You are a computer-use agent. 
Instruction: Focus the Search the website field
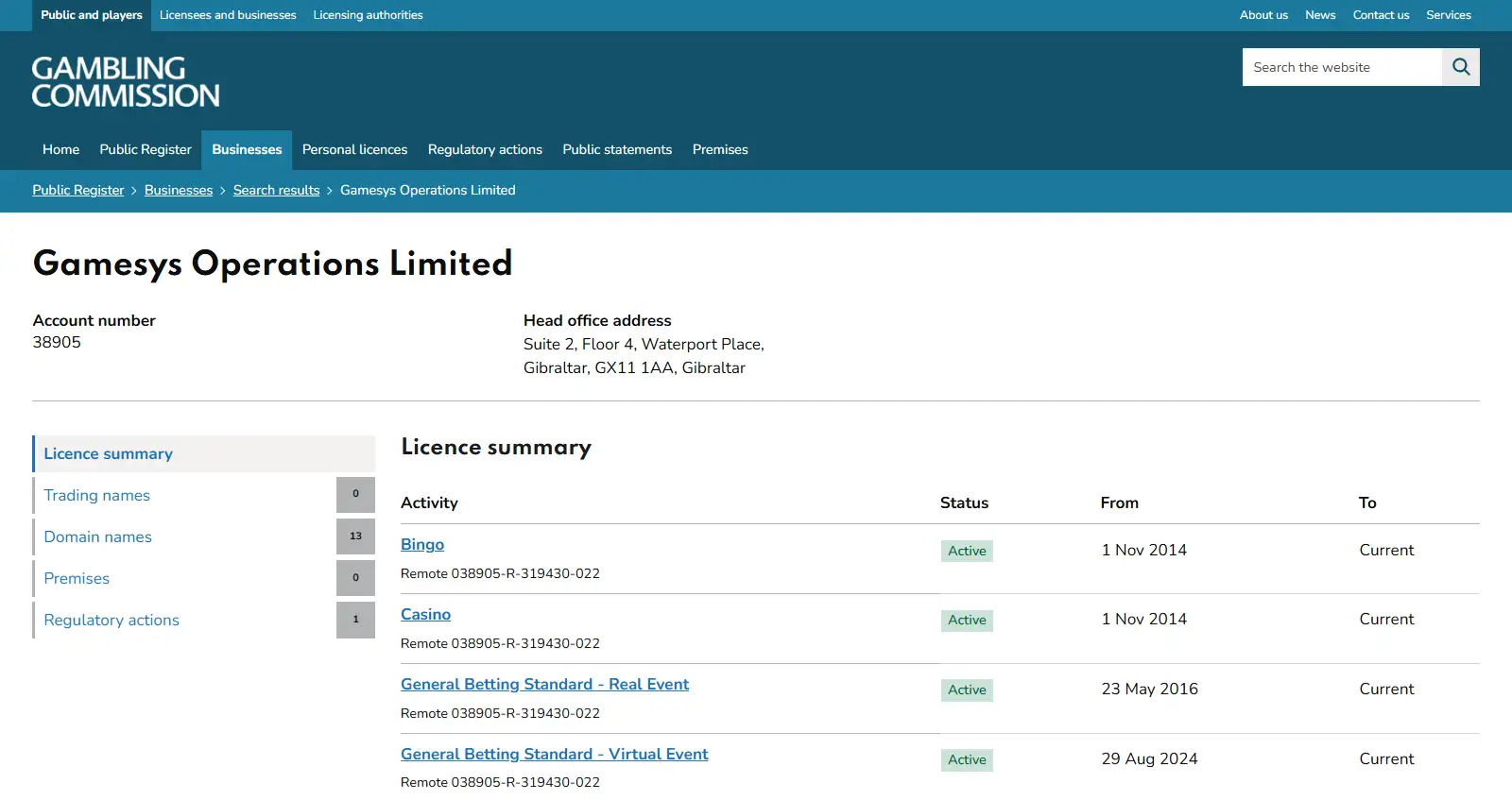tap(1342, 67)
